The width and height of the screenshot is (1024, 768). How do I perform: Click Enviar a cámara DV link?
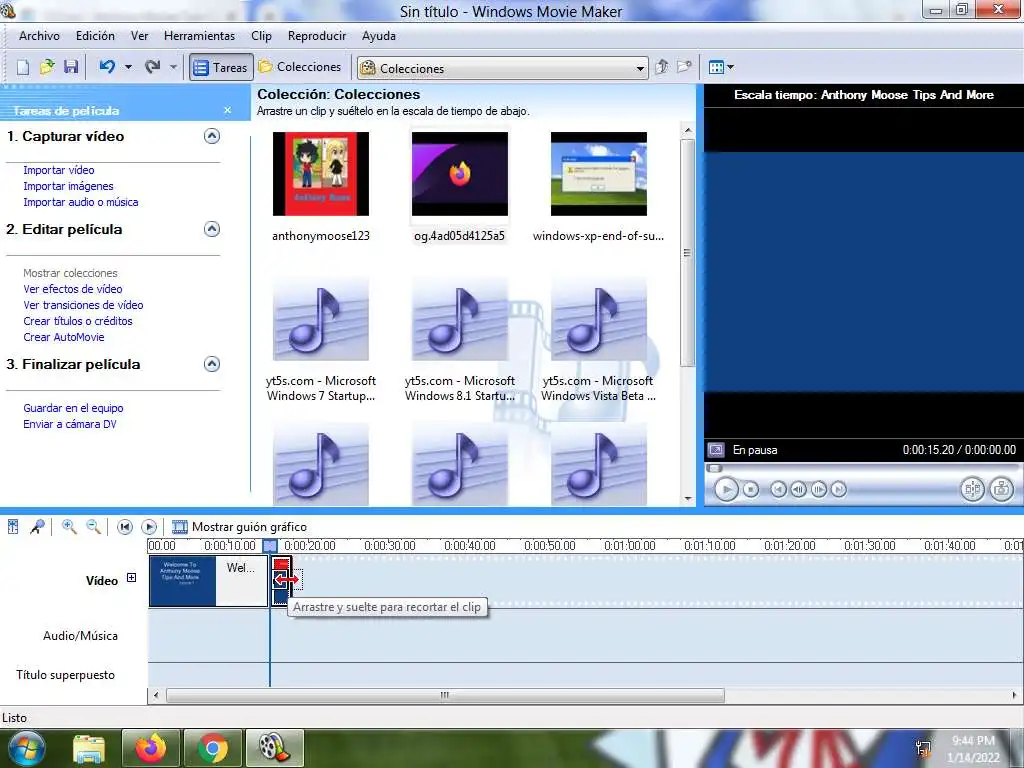click(70, 424)
